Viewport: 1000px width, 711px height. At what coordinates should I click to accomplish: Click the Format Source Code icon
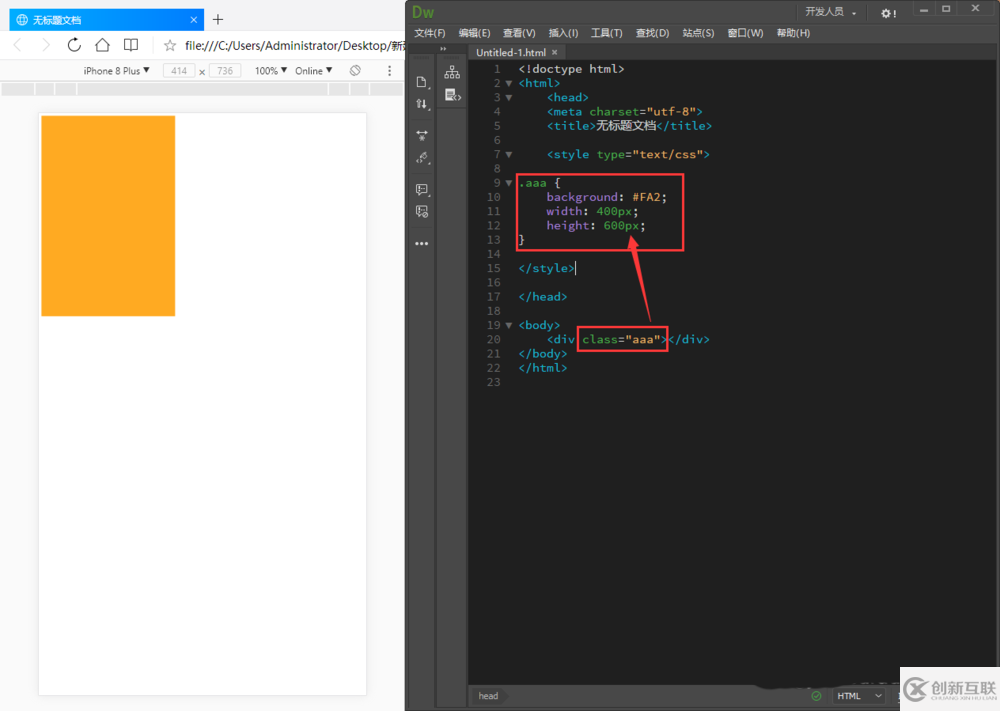click(x=422, y=158)
